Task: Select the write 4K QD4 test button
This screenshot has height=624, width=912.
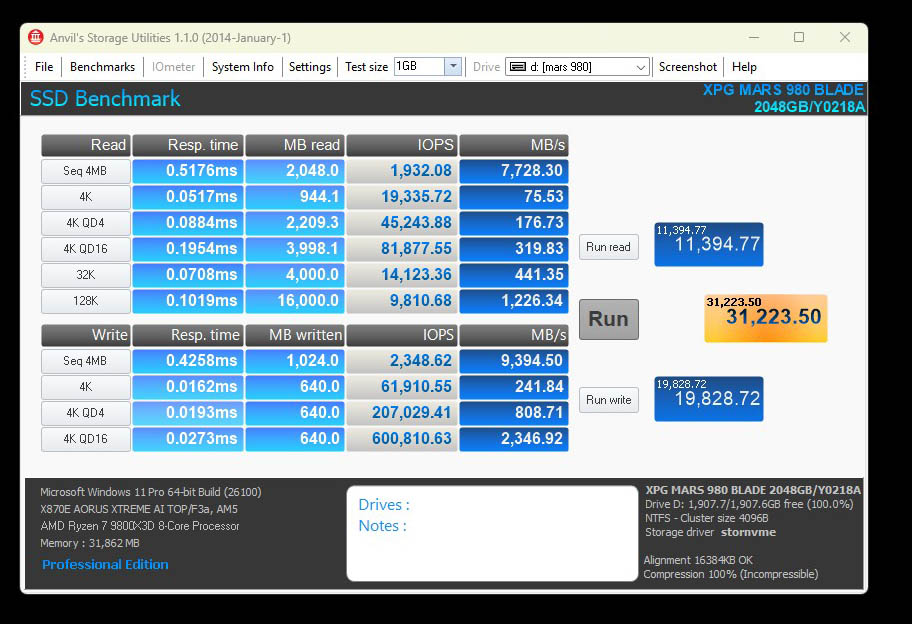Action: click(86, 413)
